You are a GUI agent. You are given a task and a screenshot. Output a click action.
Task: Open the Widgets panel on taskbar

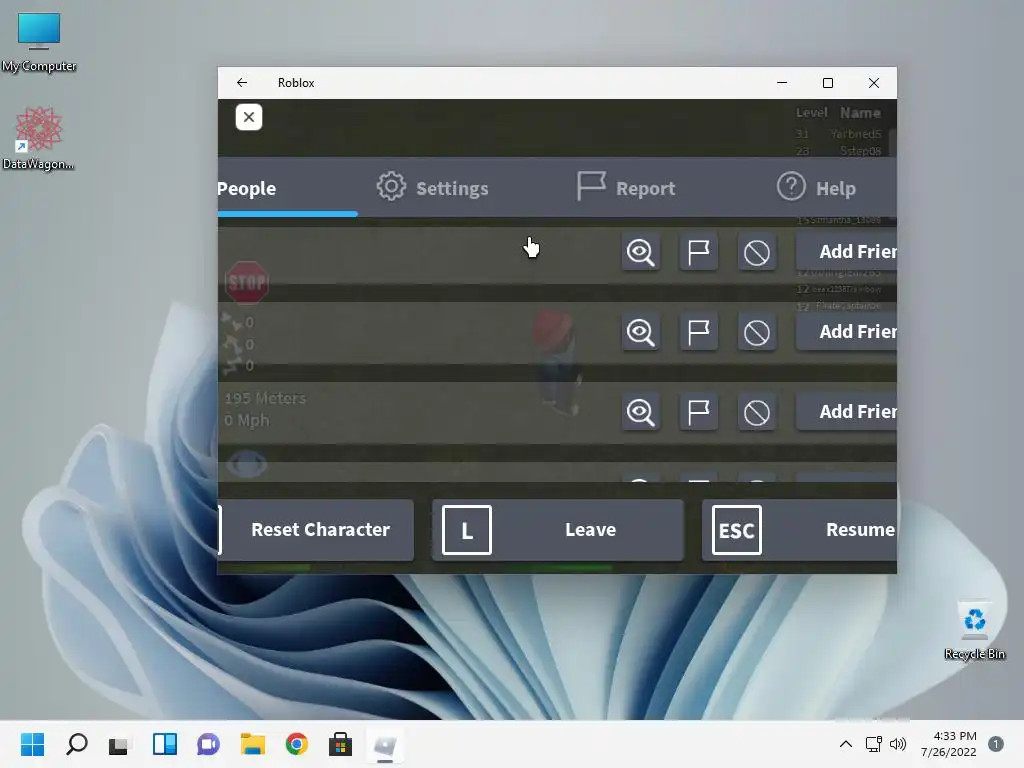165,744
